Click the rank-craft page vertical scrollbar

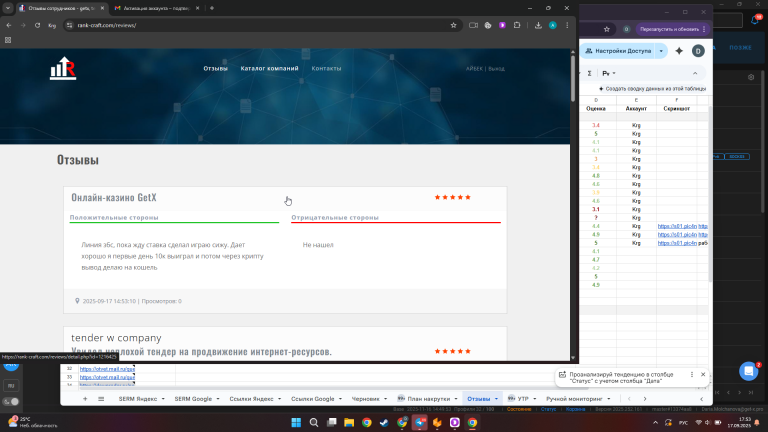click(573, 78)
